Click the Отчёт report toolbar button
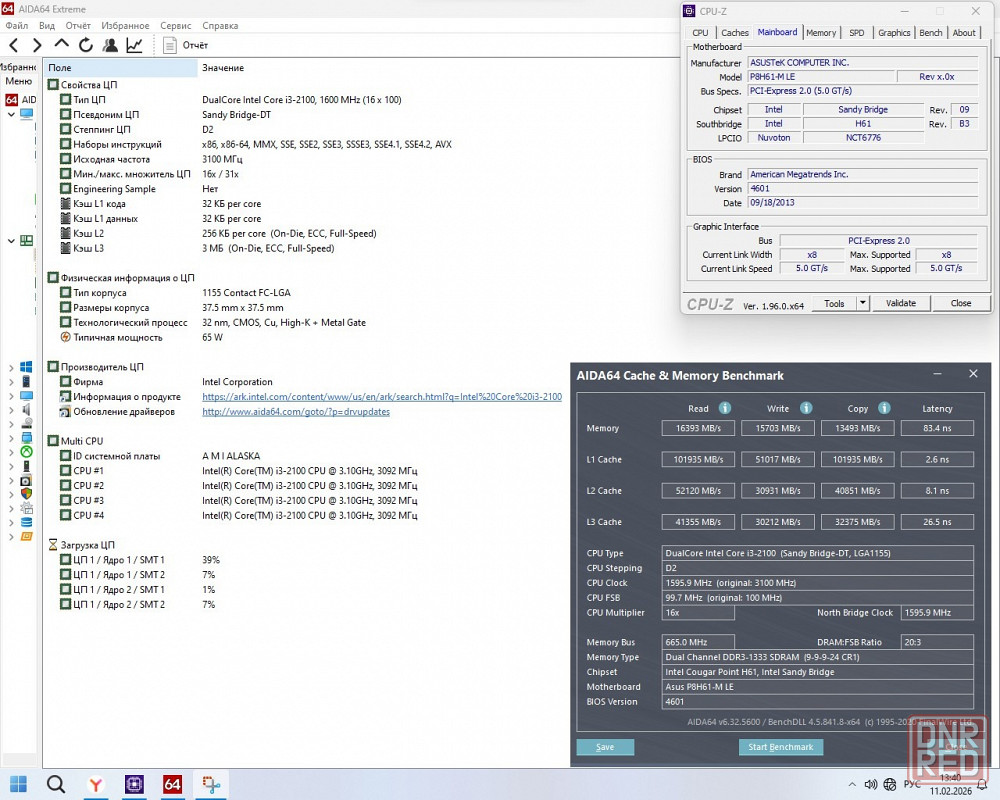Viewport: 1000px width, 800px height. [186, 45]
